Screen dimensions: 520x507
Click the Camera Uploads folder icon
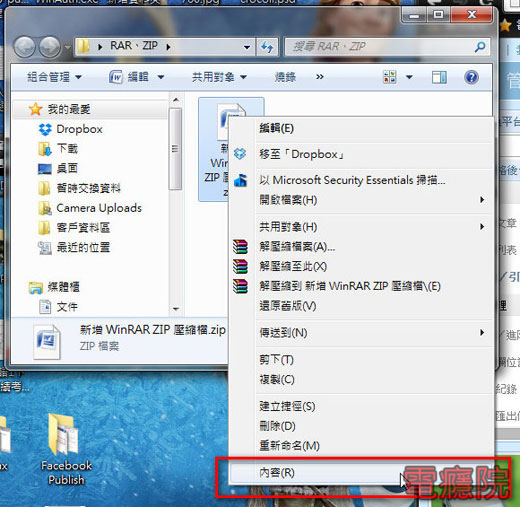click(45, 208)
